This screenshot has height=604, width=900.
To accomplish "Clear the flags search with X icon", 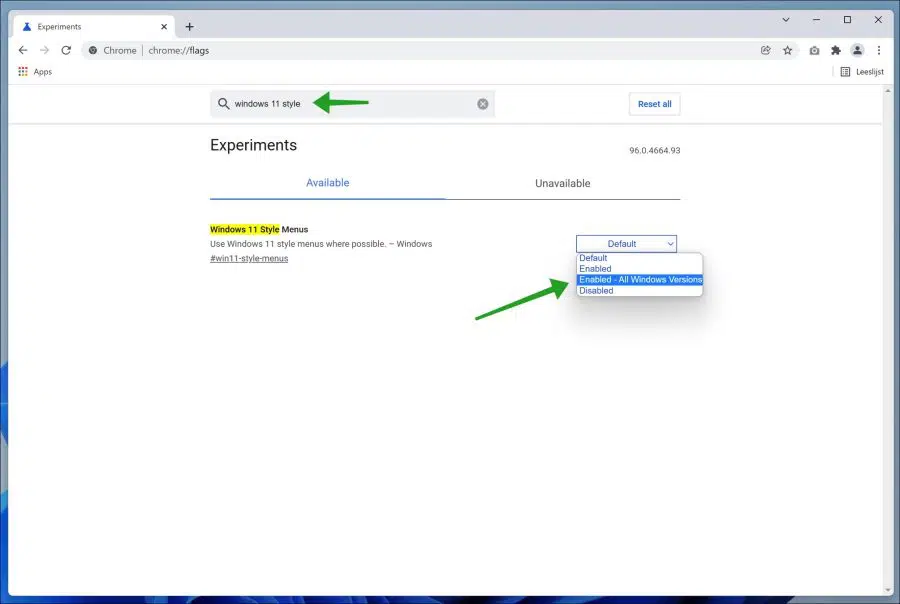I will click(483, 104).
